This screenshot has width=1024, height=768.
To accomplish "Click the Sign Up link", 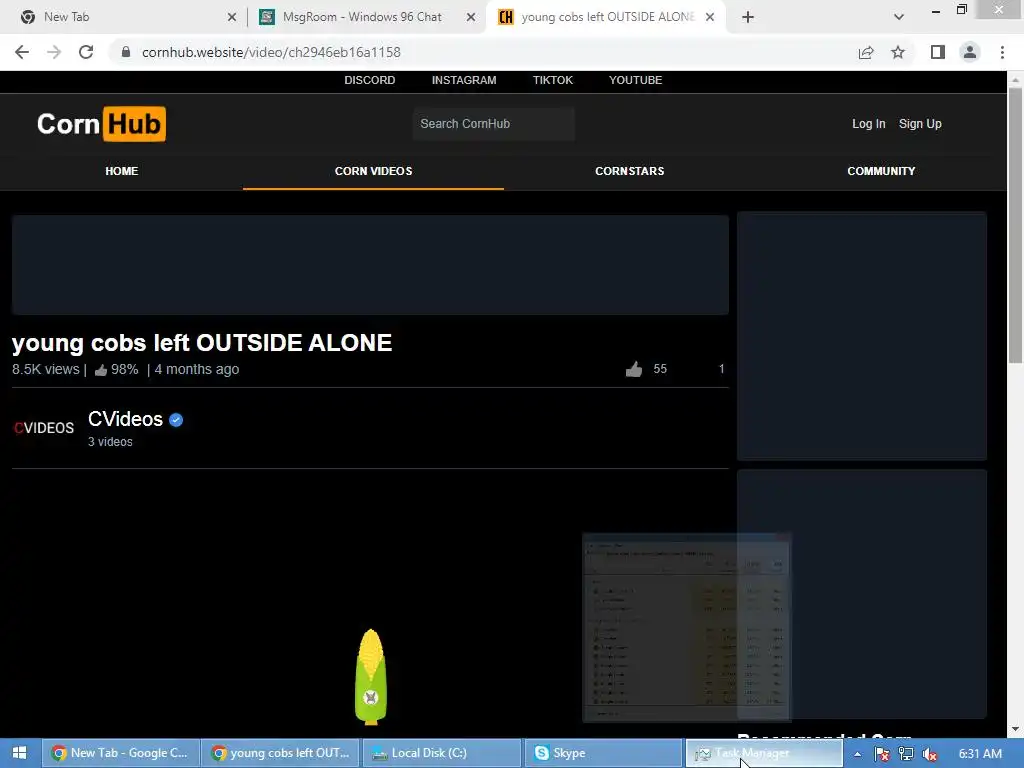I will 920,123.
